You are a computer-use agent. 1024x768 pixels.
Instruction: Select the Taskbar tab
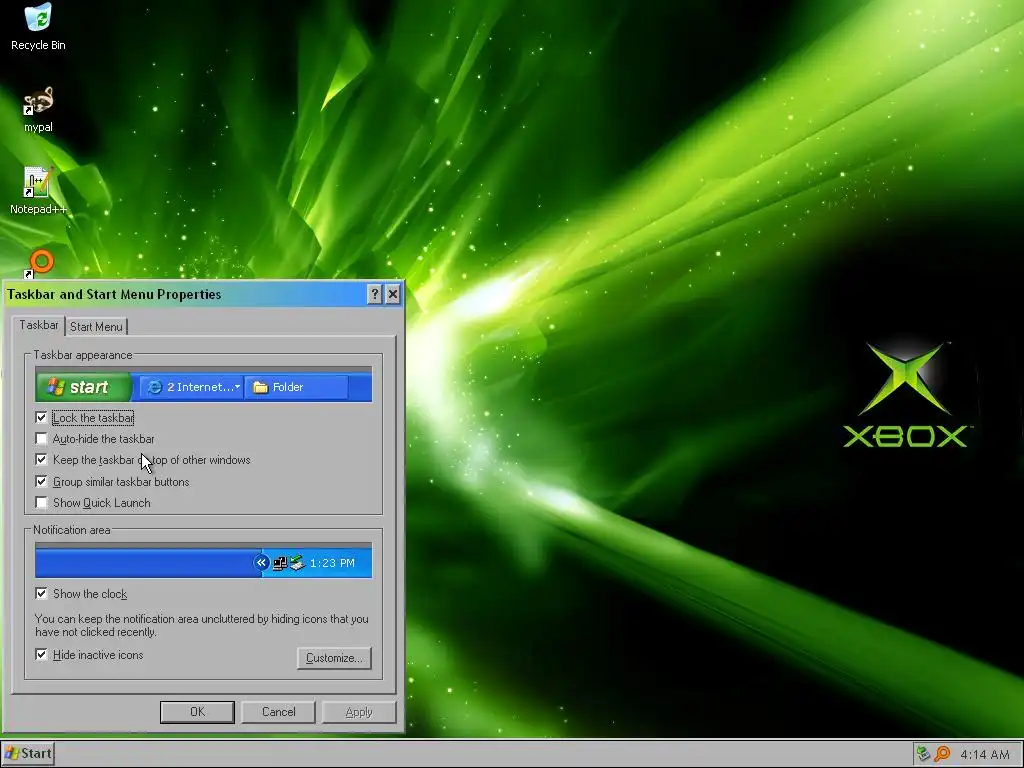[39, 325]
